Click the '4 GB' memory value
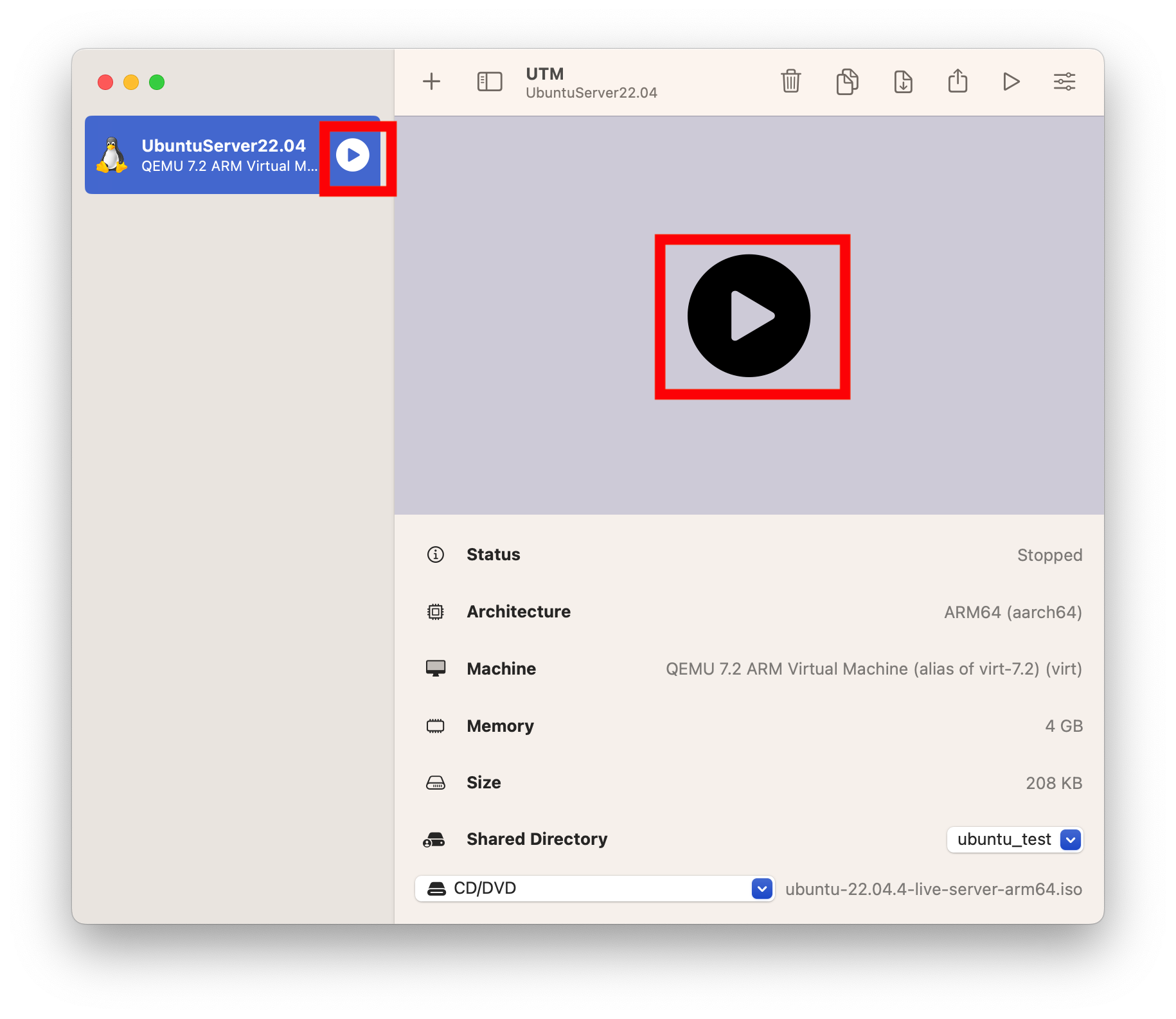Viewport: 1176px width, 1019px height. coord(1064,726)
